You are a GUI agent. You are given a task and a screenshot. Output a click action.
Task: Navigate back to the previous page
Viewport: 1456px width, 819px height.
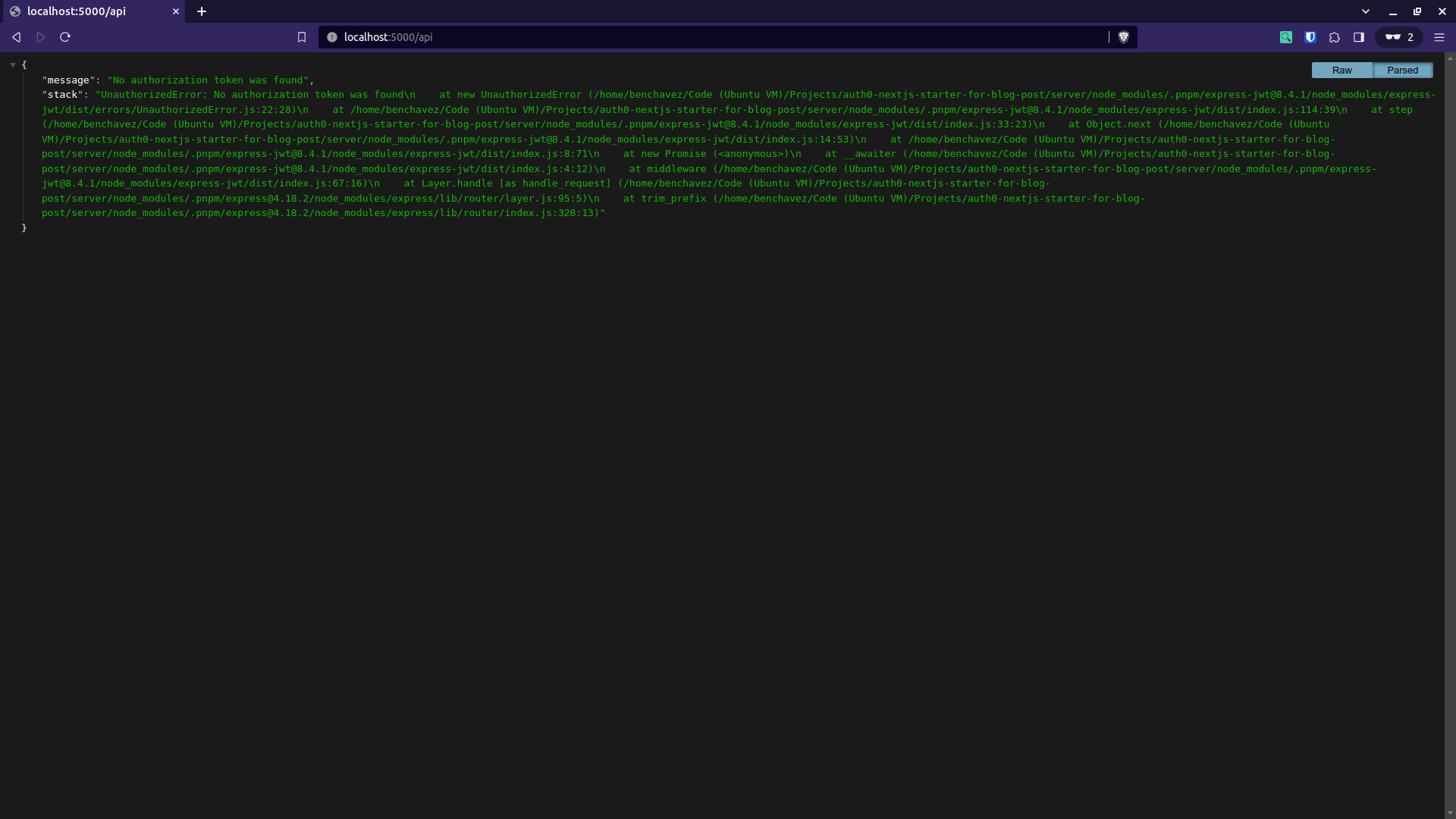[x=16, y=36]
